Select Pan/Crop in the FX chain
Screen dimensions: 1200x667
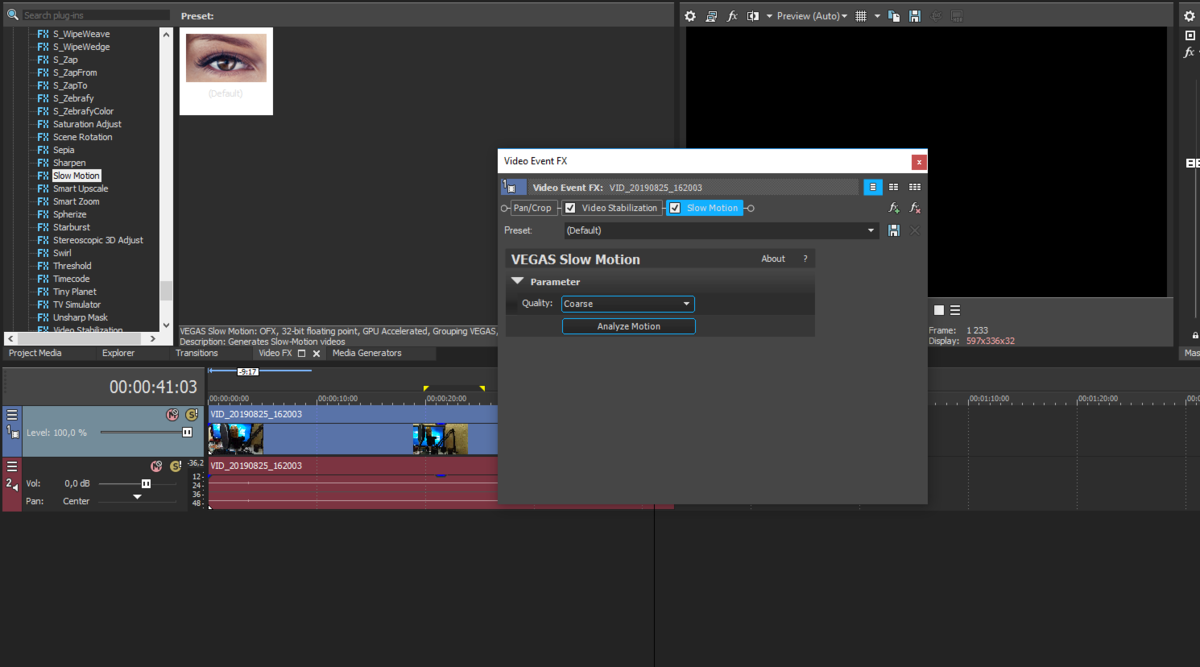532,208
